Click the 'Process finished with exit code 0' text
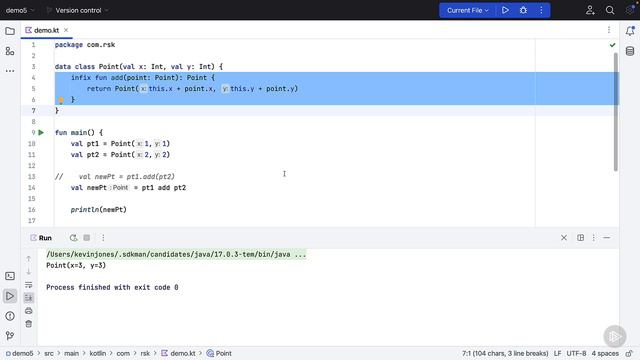The height and width of the screenshot is (360, 640). click(112, 287)
